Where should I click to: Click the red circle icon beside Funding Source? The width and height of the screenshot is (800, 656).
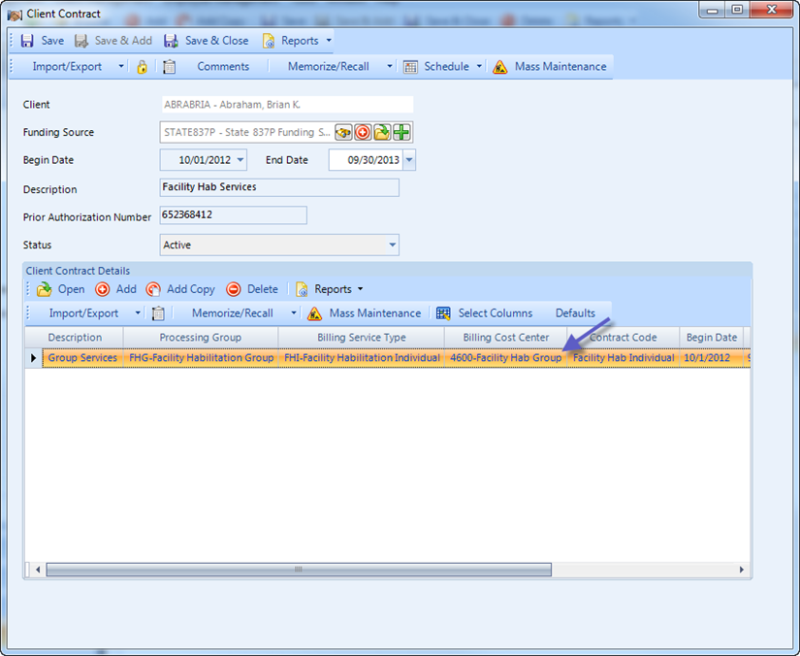(363, 132)
